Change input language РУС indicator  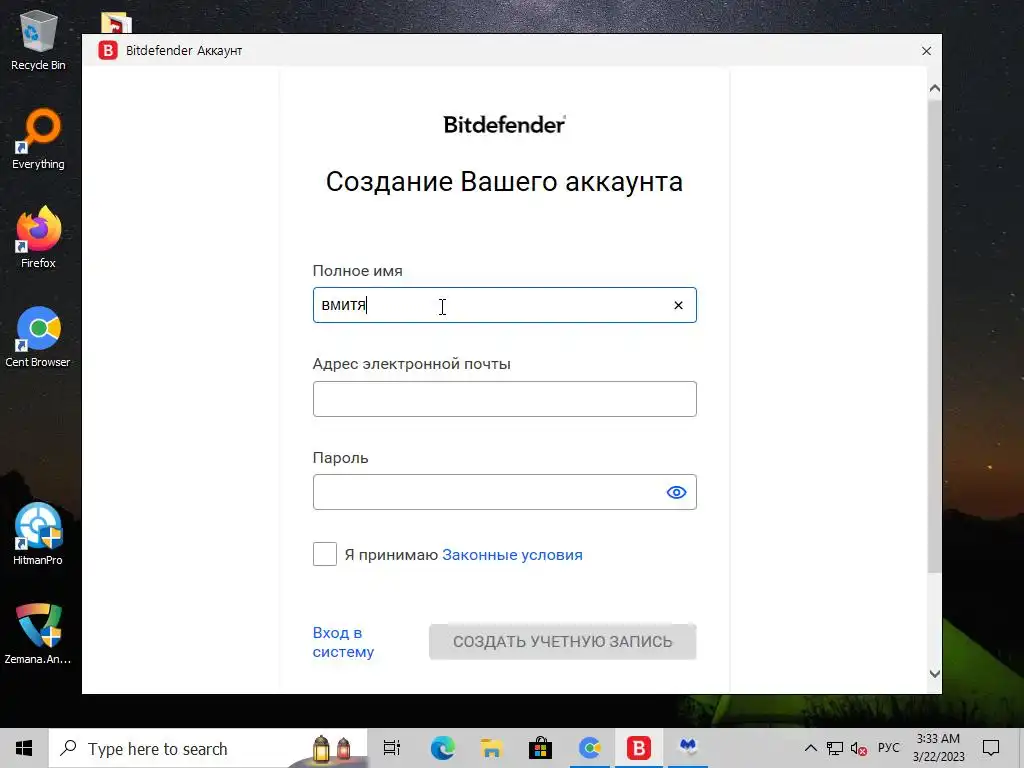click(888, 748)
